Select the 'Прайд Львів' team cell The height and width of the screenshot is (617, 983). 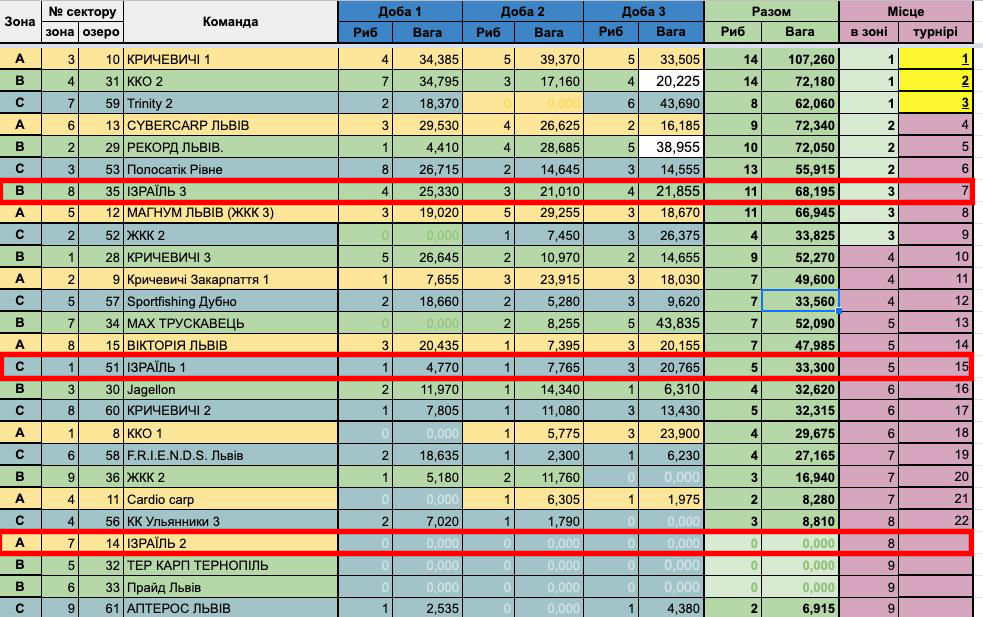click(231, 587)
